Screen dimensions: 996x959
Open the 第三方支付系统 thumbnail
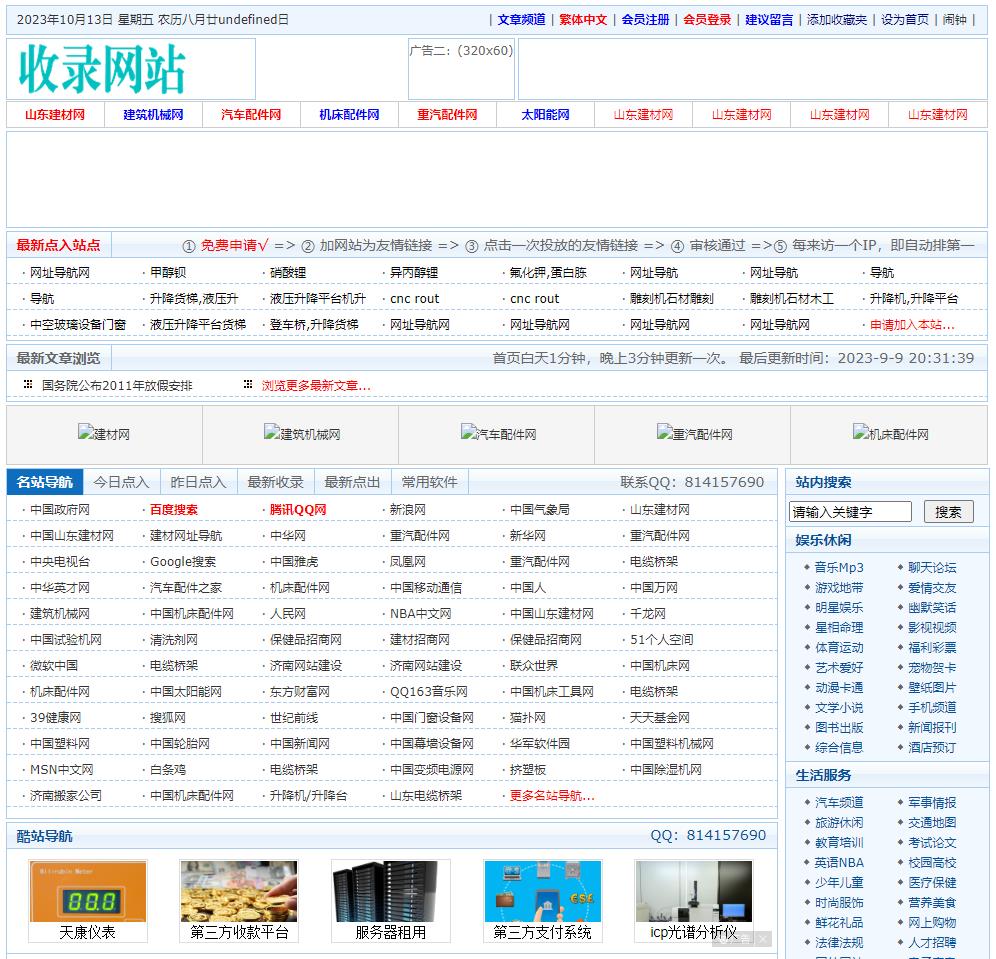(x=542, y=891)
